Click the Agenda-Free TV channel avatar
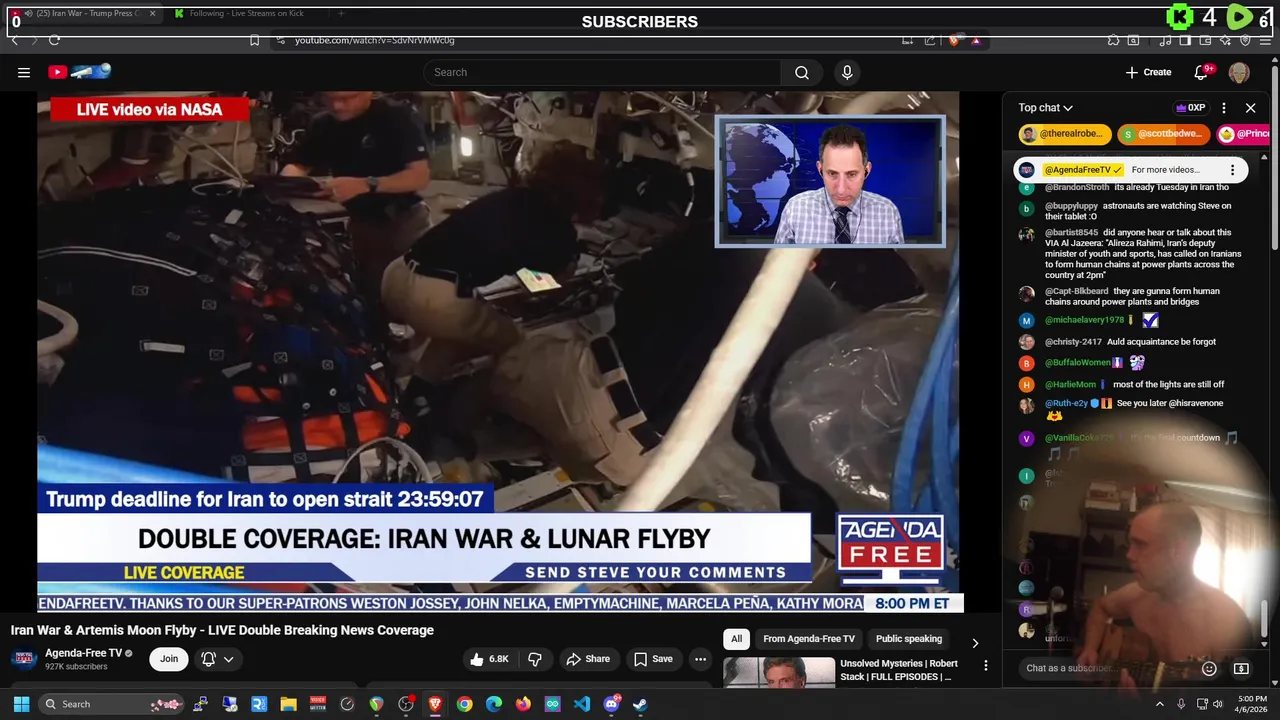This screenshot has height=720, width=1280. (x=24, y=658)
